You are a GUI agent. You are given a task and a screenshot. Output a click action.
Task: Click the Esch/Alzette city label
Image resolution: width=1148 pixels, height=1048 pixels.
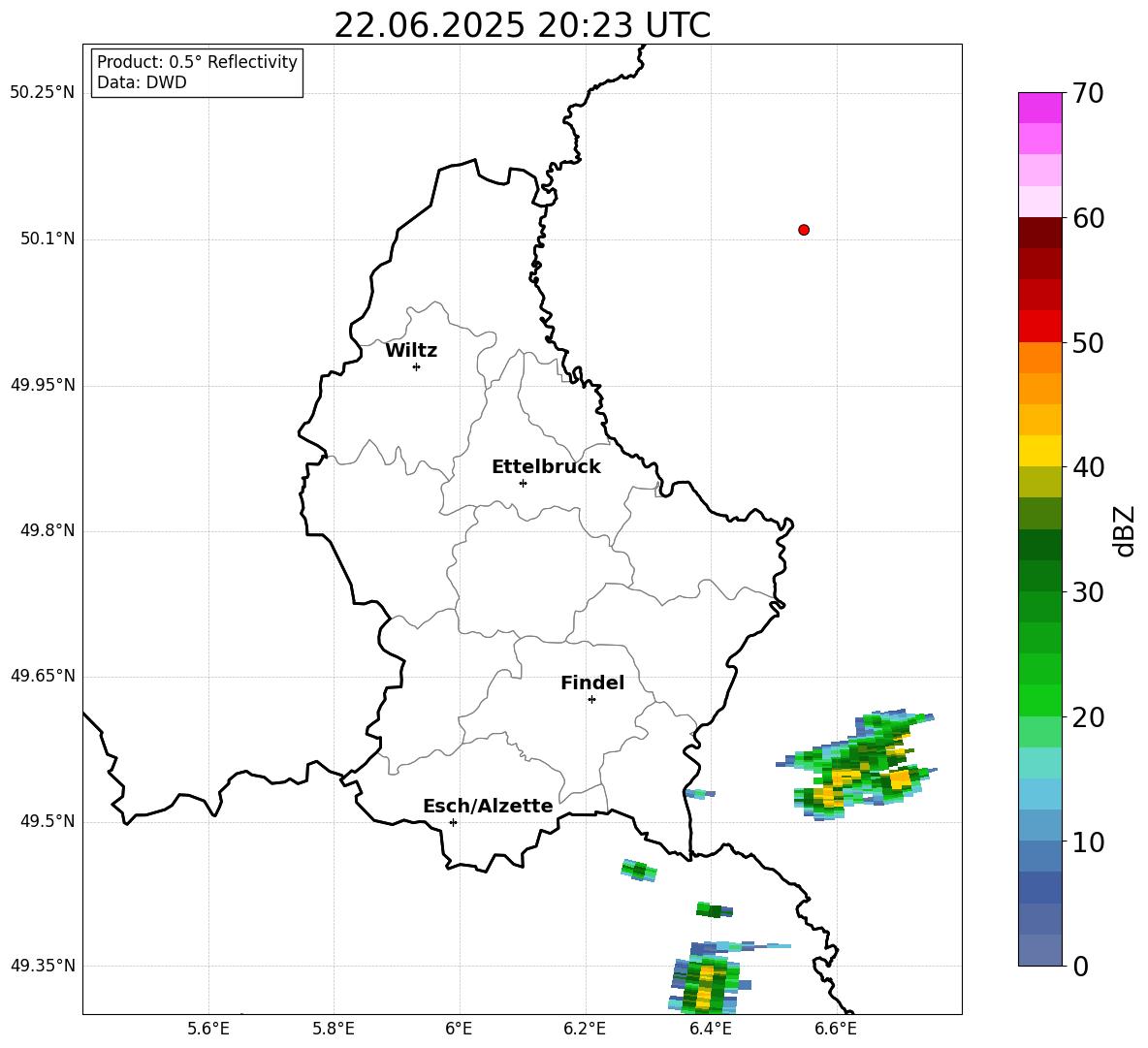coord(488,806)
